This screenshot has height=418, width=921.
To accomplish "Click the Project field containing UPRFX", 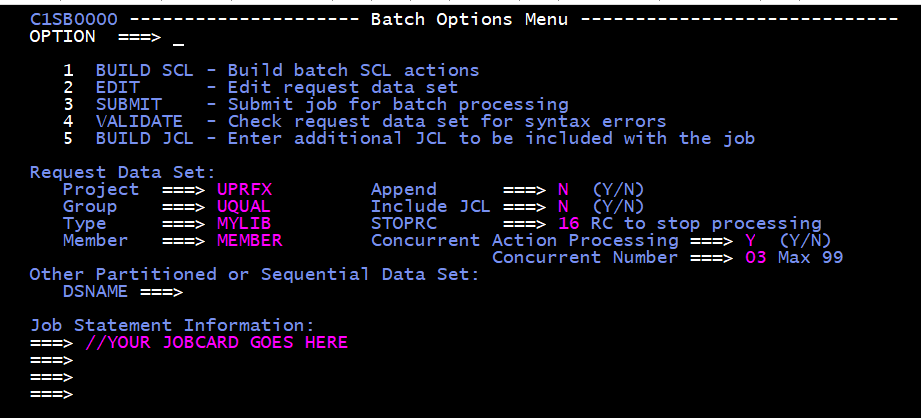I will tap(244, 190).
